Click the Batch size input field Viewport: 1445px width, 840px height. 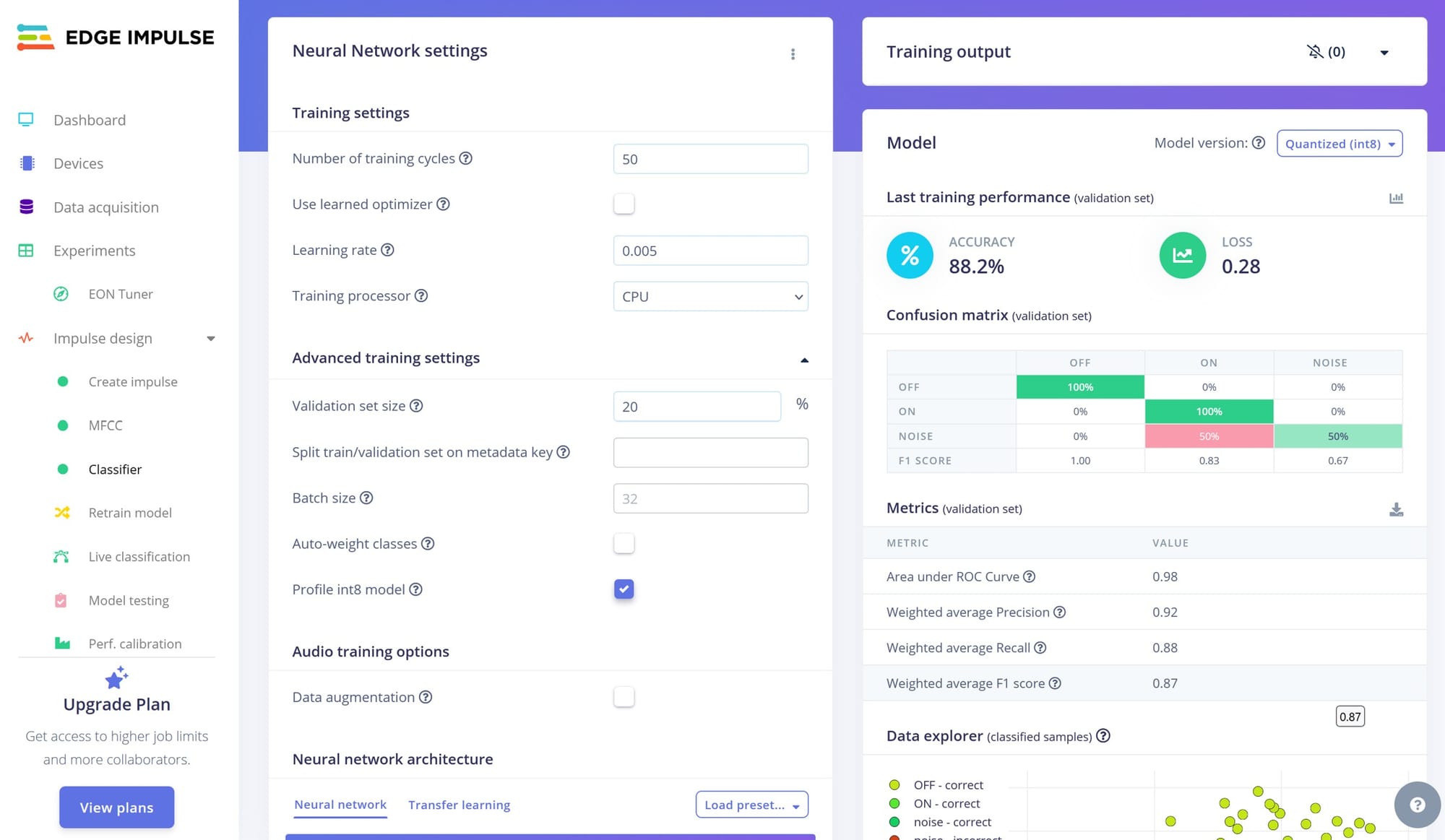point(711,498)
